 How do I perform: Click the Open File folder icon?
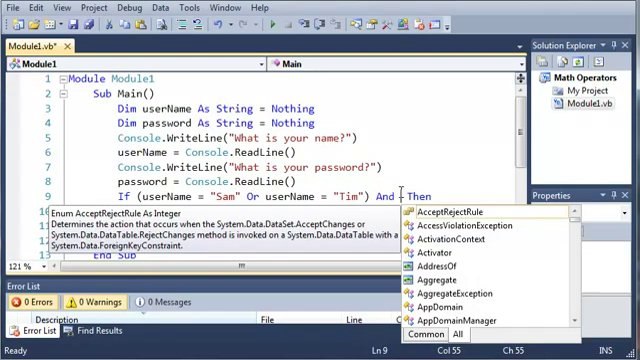click(x=34, y=24)
